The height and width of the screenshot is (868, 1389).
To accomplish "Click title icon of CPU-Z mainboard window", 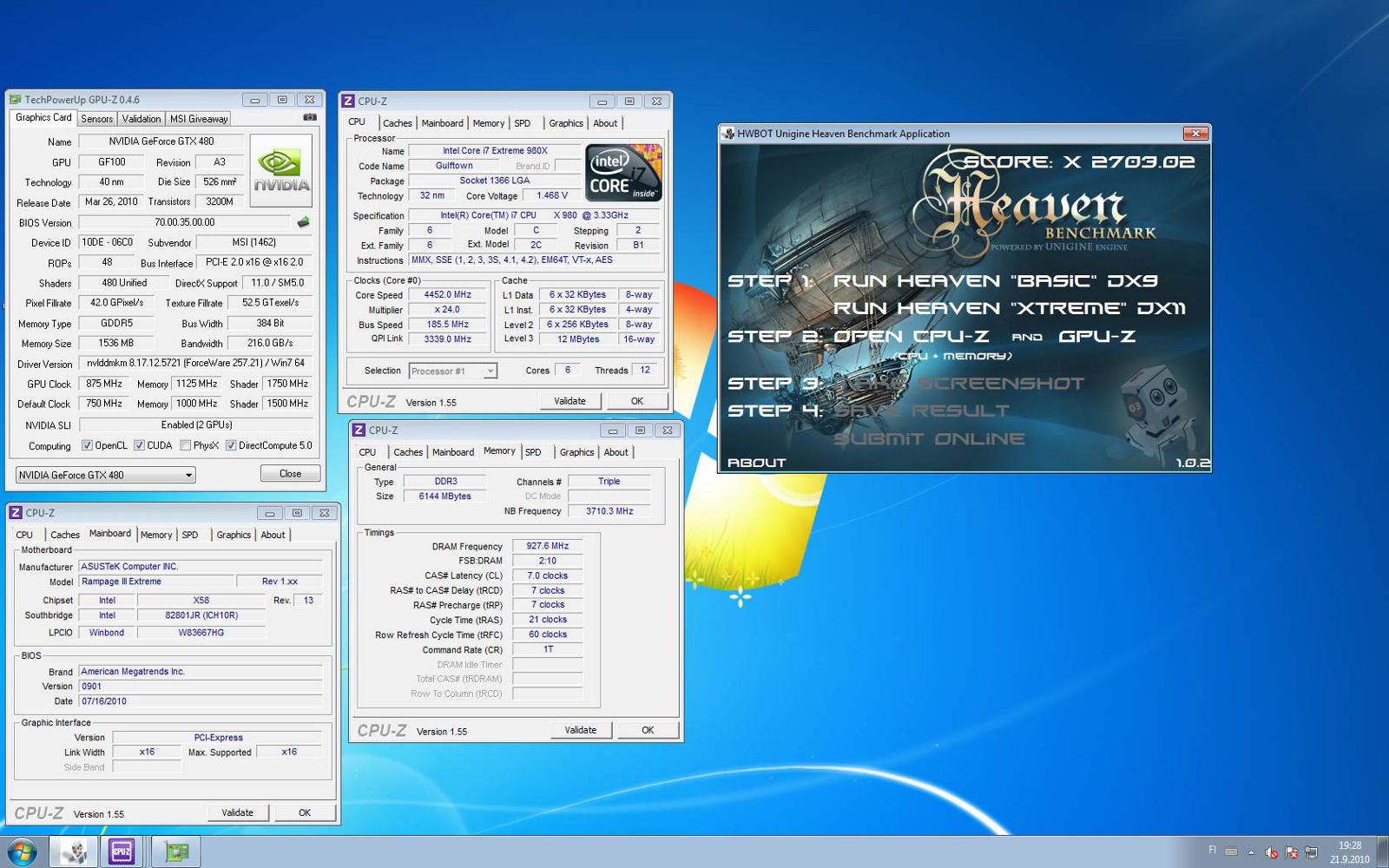I will pyautogui.click(x=16, y=513).
